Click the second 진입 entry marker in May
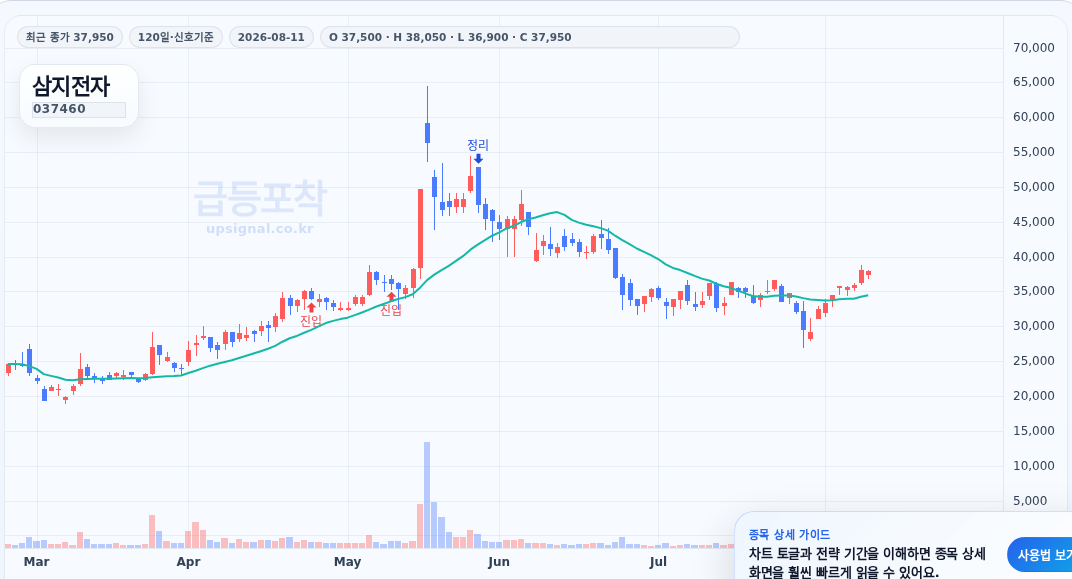Viewport: 1072px width, 579px height. point(391,305)
